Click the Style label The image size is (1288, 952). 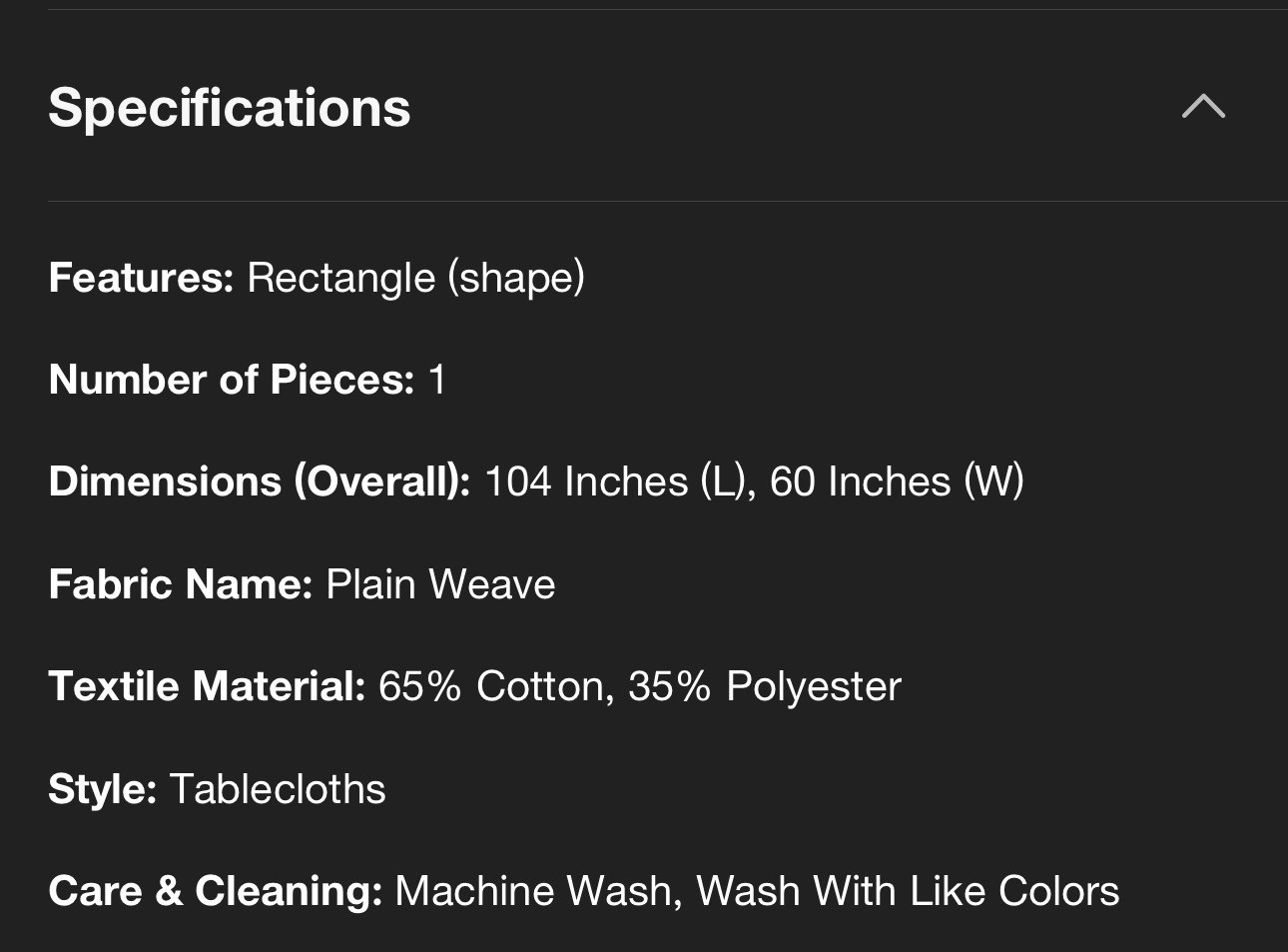click(103, 789)
